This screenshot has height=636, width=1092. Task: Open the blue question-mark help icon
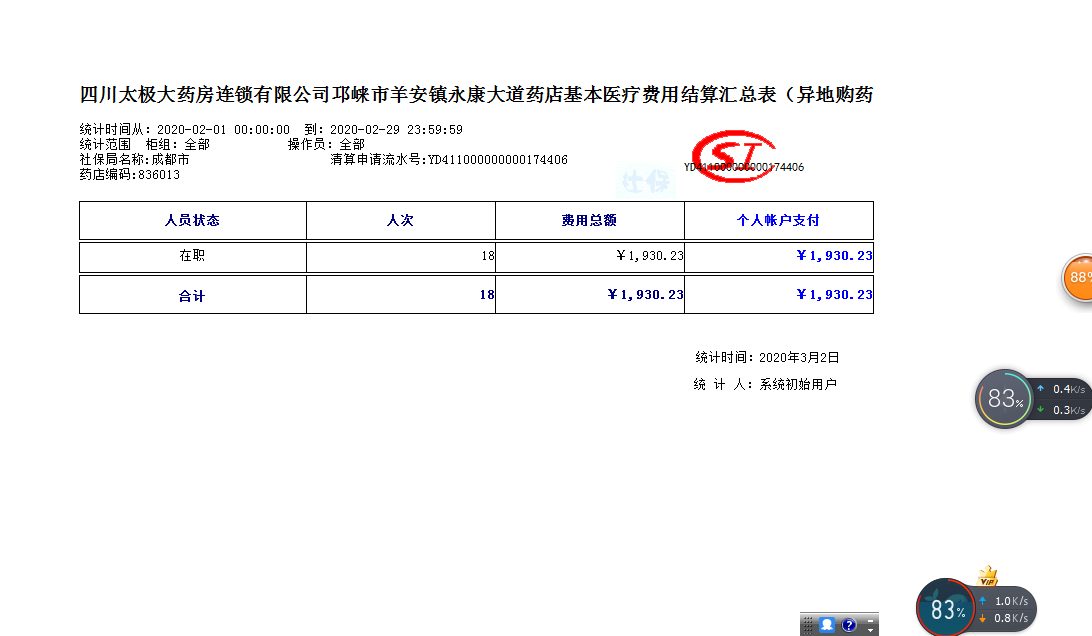click(848, 624)
